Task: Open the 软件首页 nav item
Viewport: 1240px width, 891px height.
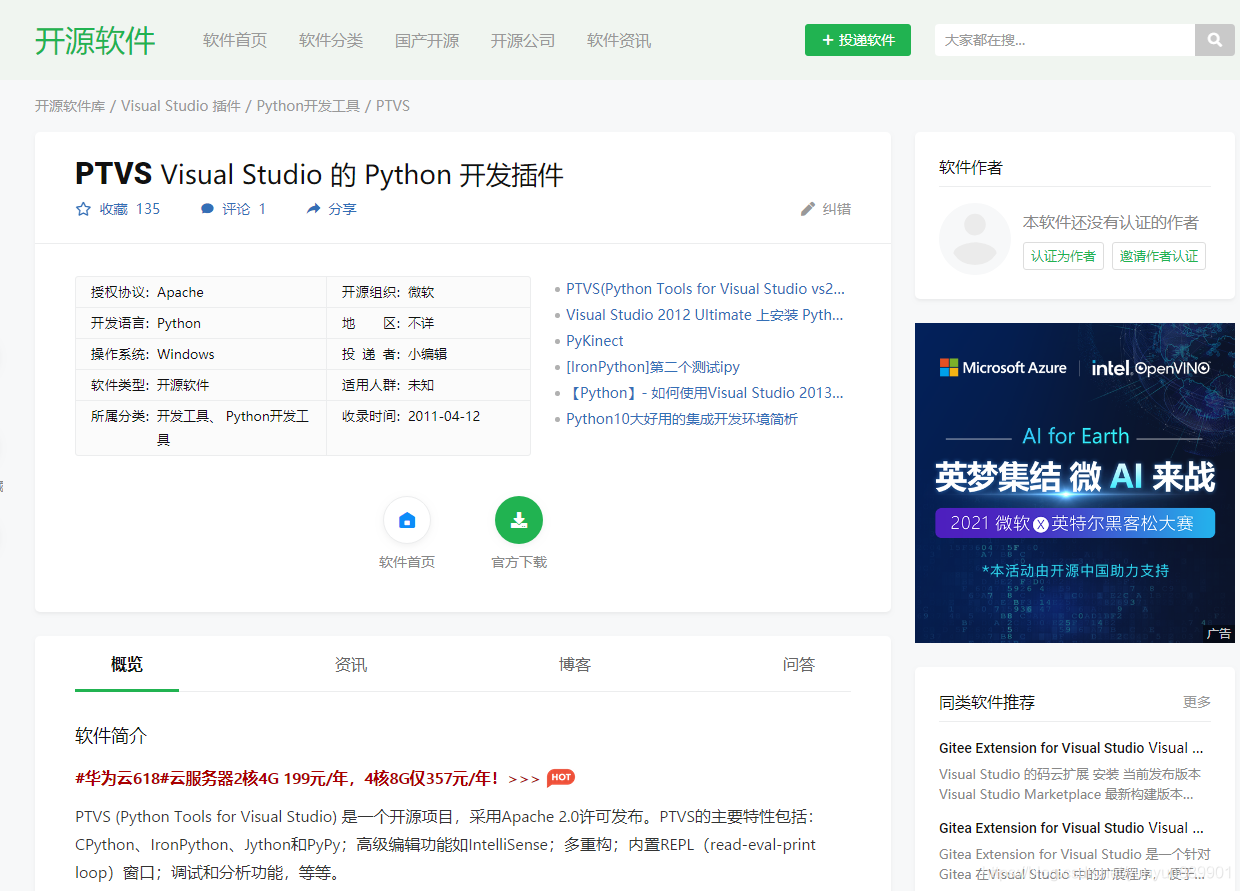Action: [x=235, y=40]
